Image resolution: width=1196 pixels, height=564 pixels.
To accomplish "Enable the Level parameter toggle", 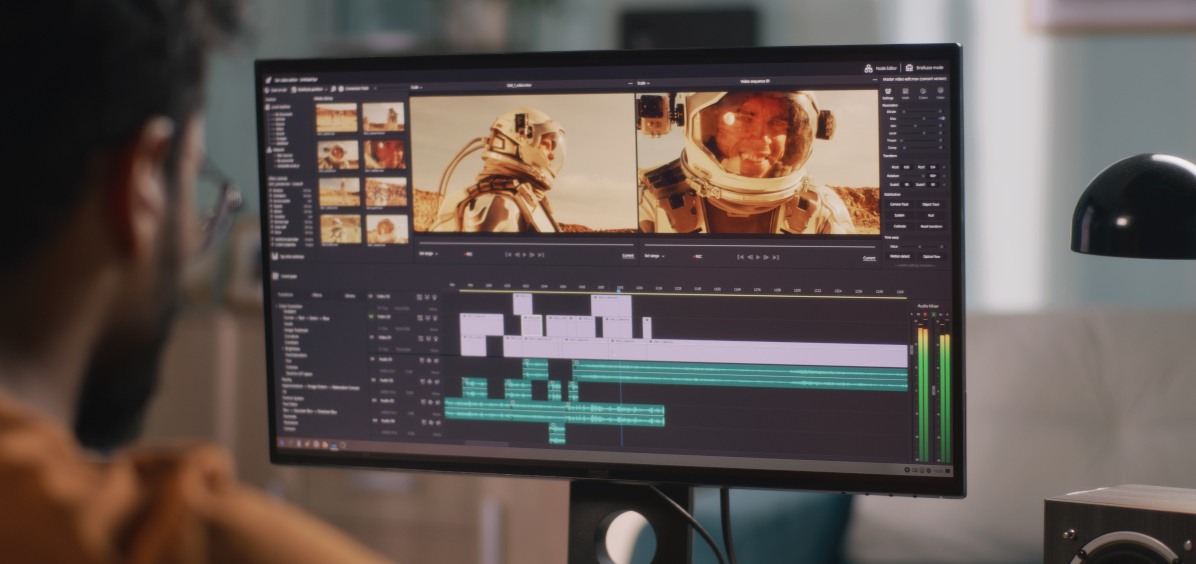I will 941,133.
